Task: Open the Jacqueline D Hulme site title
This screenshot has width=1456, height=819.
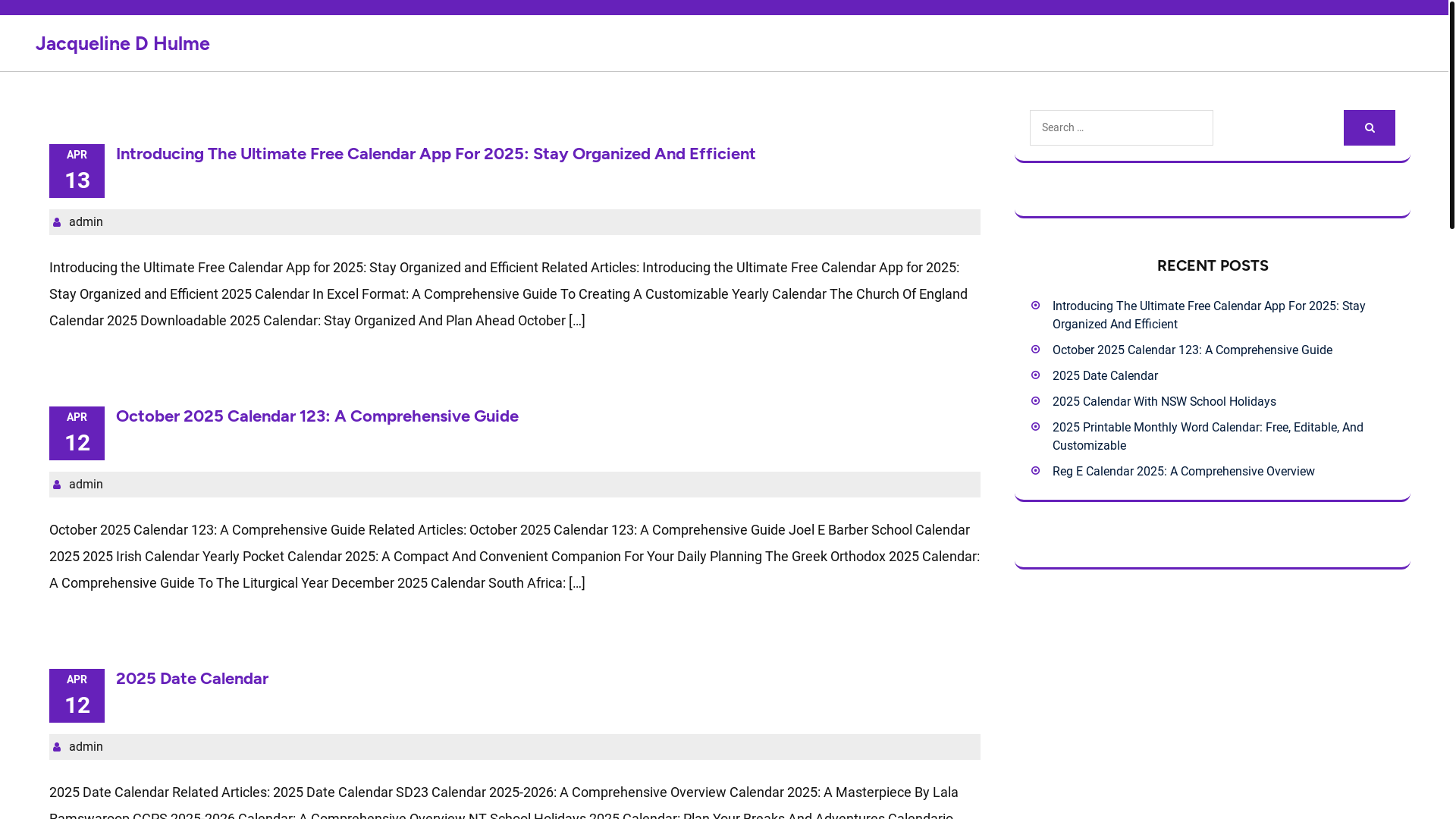Action: point(123,43)
